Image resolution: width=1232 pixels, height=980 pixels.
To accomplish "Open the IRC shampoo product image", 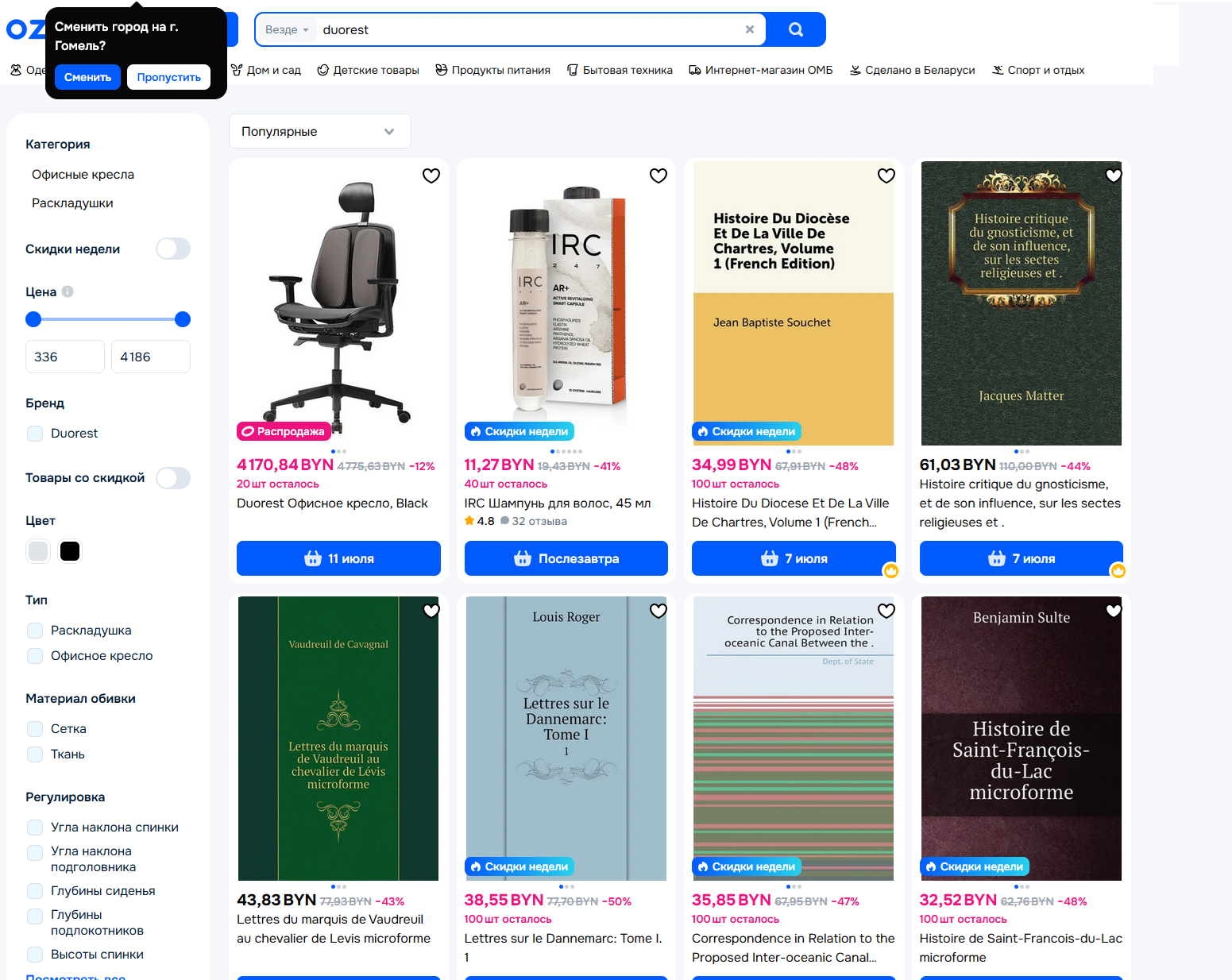I will [x=566, y=303].
